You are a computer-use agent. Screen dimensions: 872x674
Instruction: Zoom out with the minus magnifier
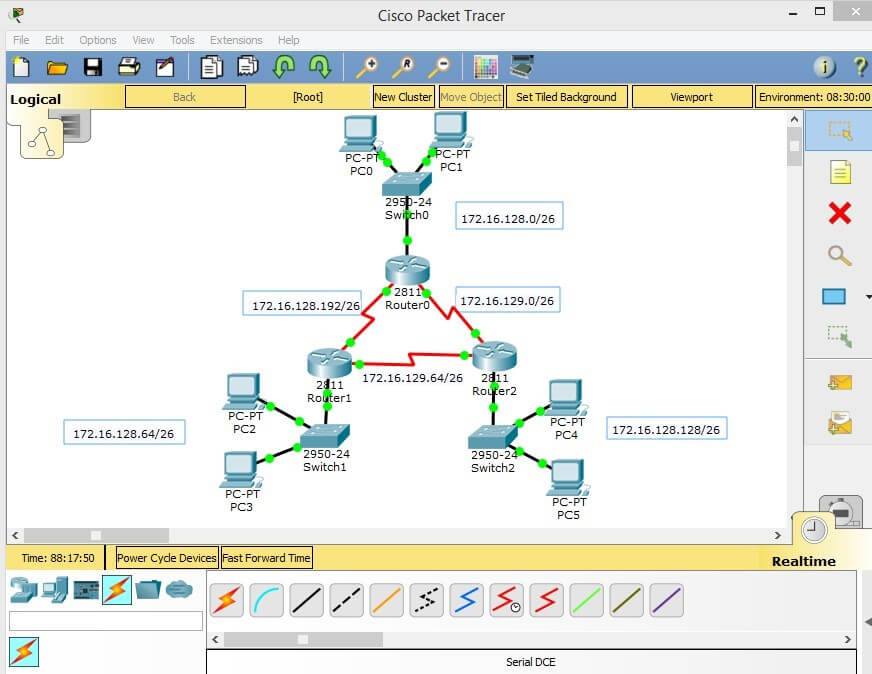point(439,67)
